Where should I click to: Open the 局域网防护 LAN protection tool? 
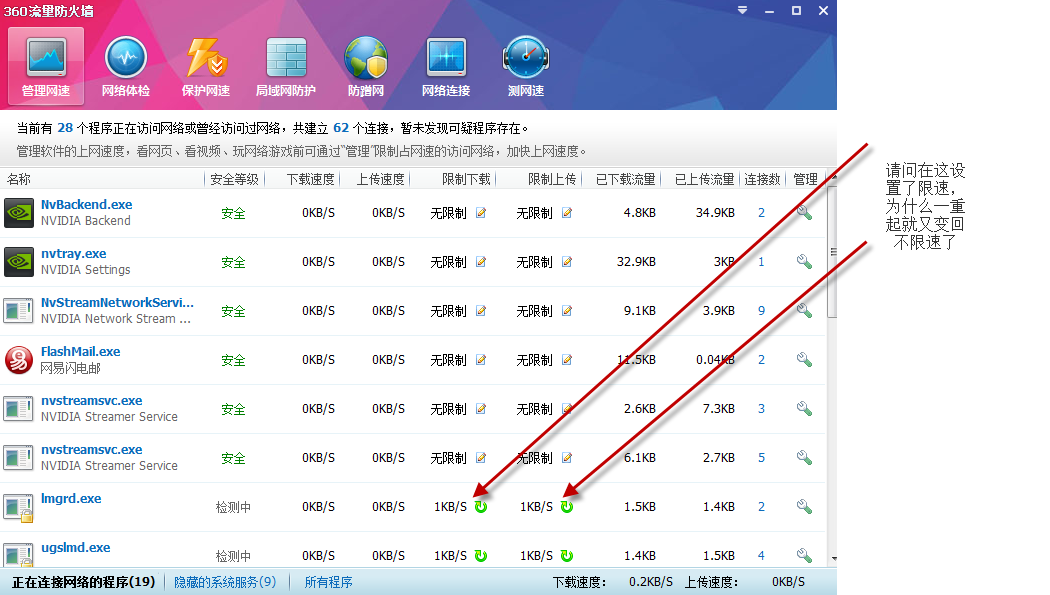(x=286, y=66)
